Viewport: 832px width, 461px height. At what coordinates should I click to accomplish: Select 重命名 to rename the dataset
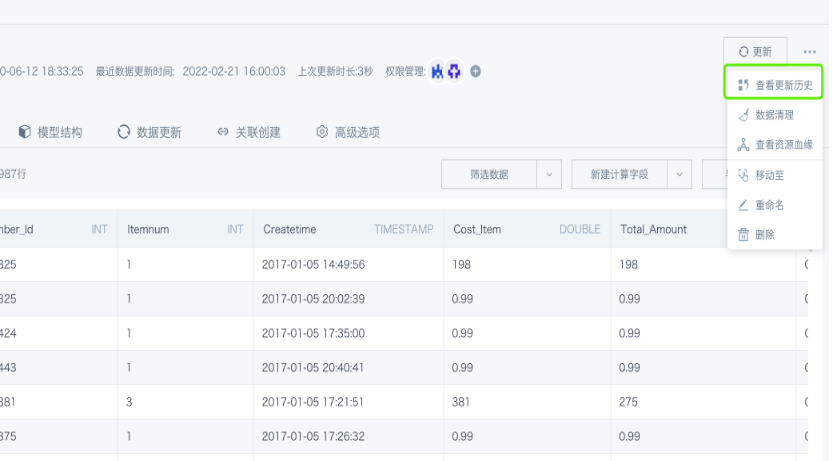[x=775, y=205]
